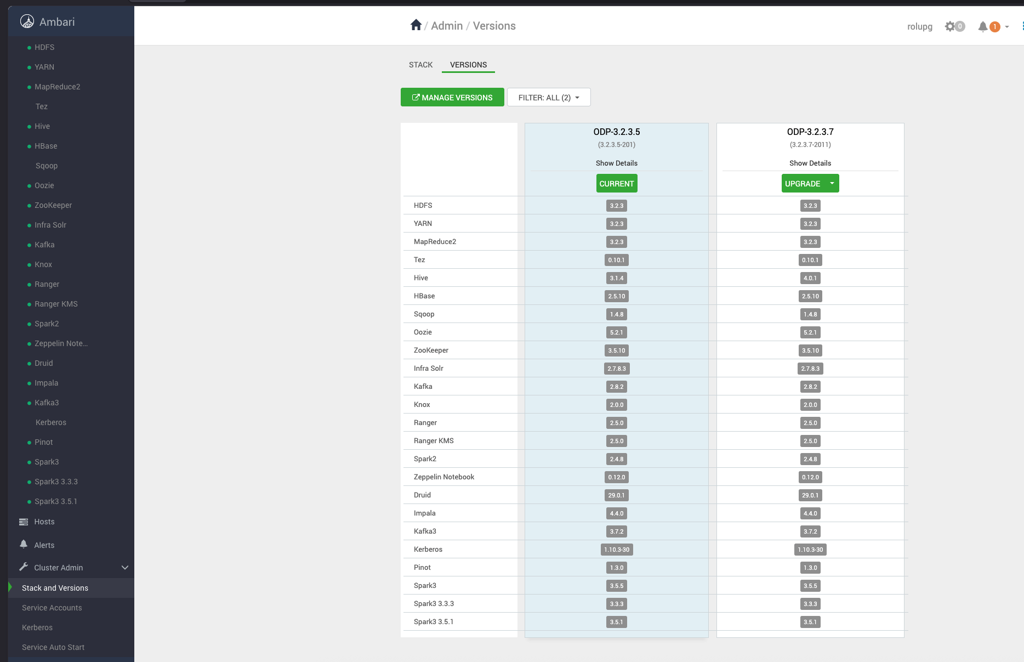Click Tez 0.10.1 badge under ODP-3.2.3.5
Image resolution: width=1024 pixels, height=662 pixels.
pyautogui.click(x=616, y=260)
